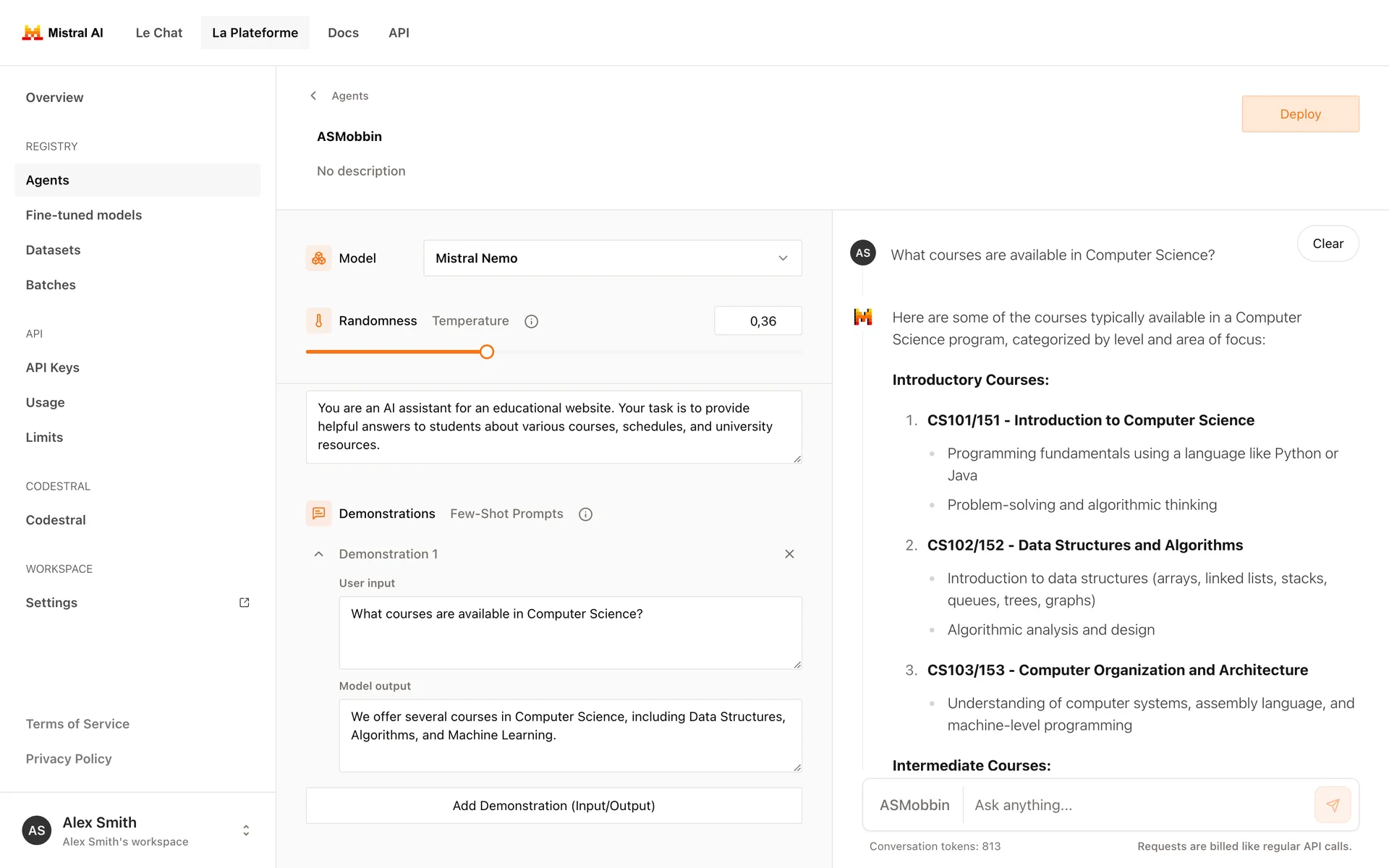The width and height of the screenshot is (1389, 868).
Task: Switch to the Le Chat tab
Action: (x=159, y=33)
